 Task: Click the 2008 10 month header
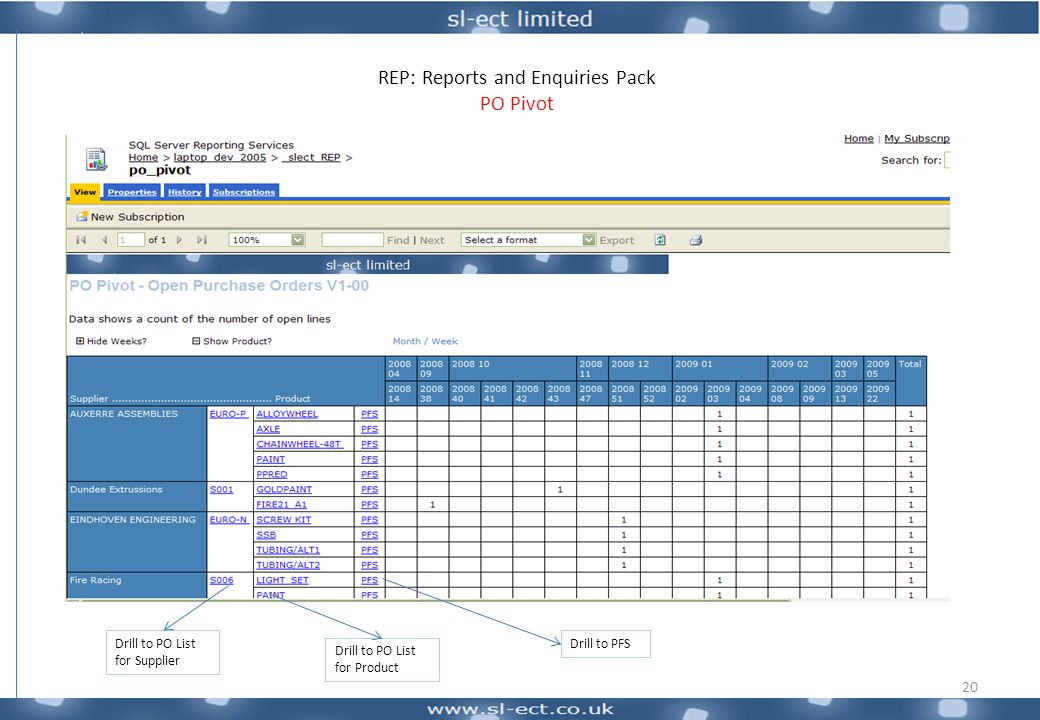[x=513, y=369]
